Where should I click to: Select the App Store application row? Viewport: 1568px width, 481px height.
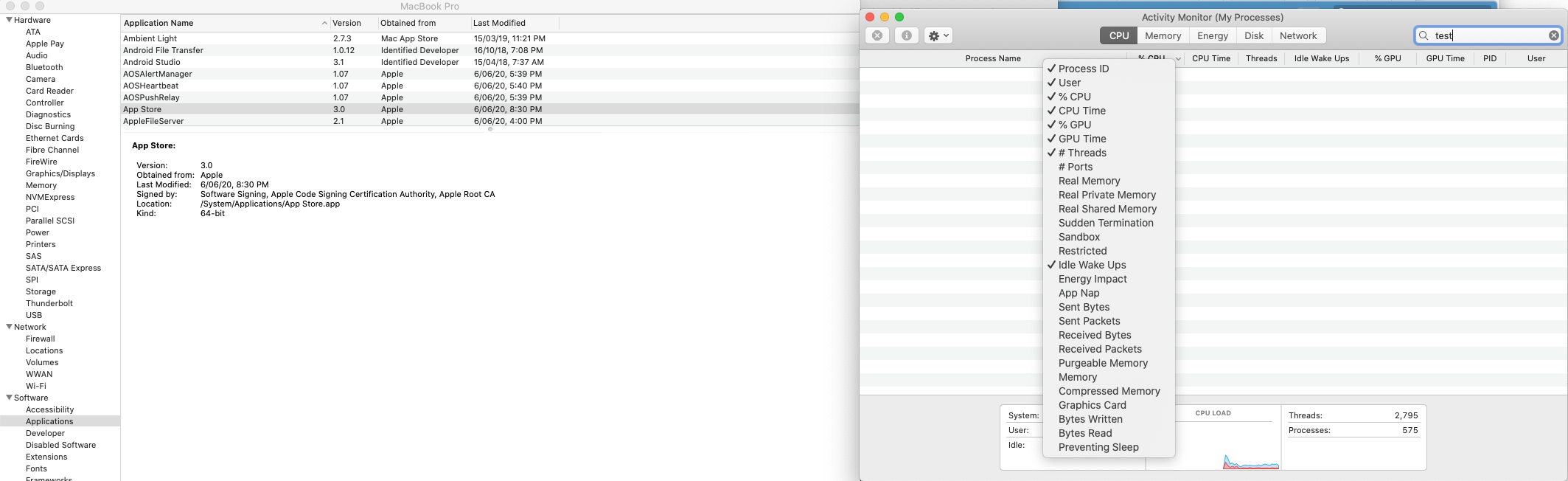point(490,109)
